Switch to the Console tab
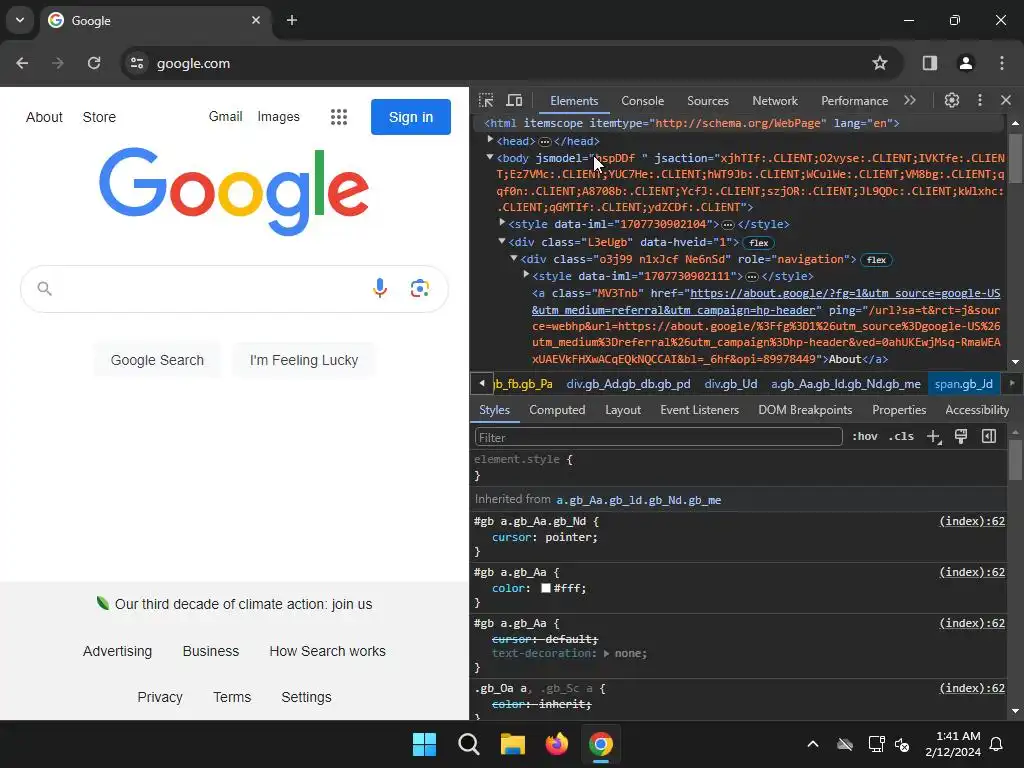The width and height of the screenshot is (1024, 768). pos(643,101)
